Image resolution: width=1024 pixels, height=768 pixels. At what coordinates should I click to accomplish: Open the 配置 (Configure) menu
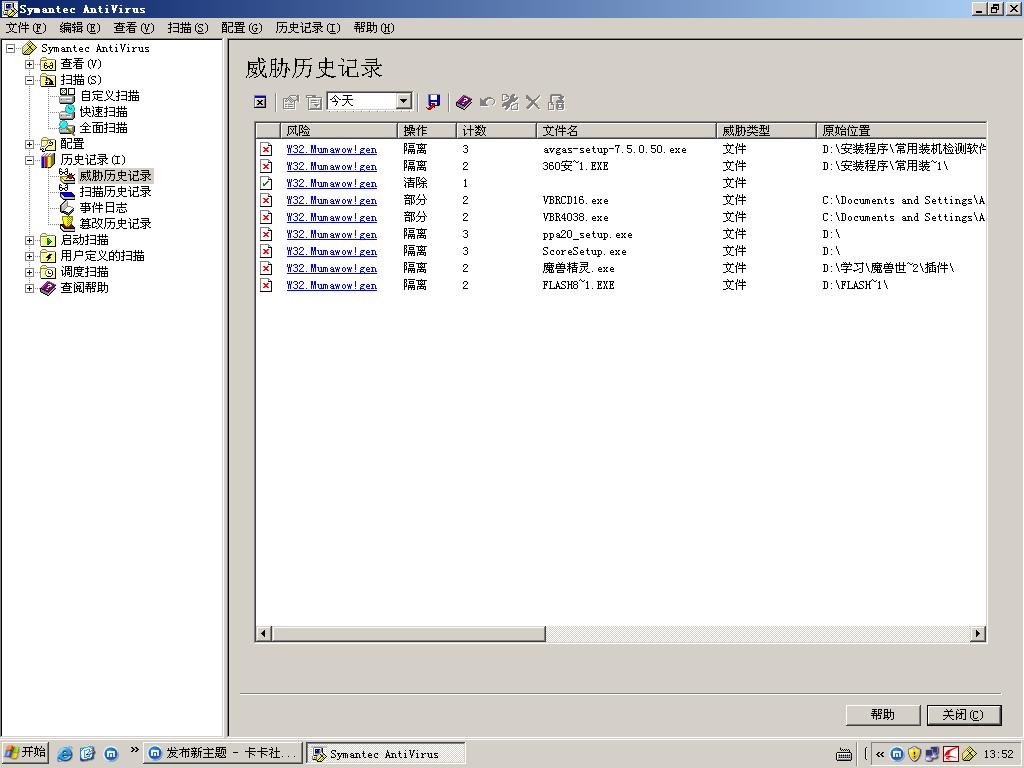[x=241, y=28]
